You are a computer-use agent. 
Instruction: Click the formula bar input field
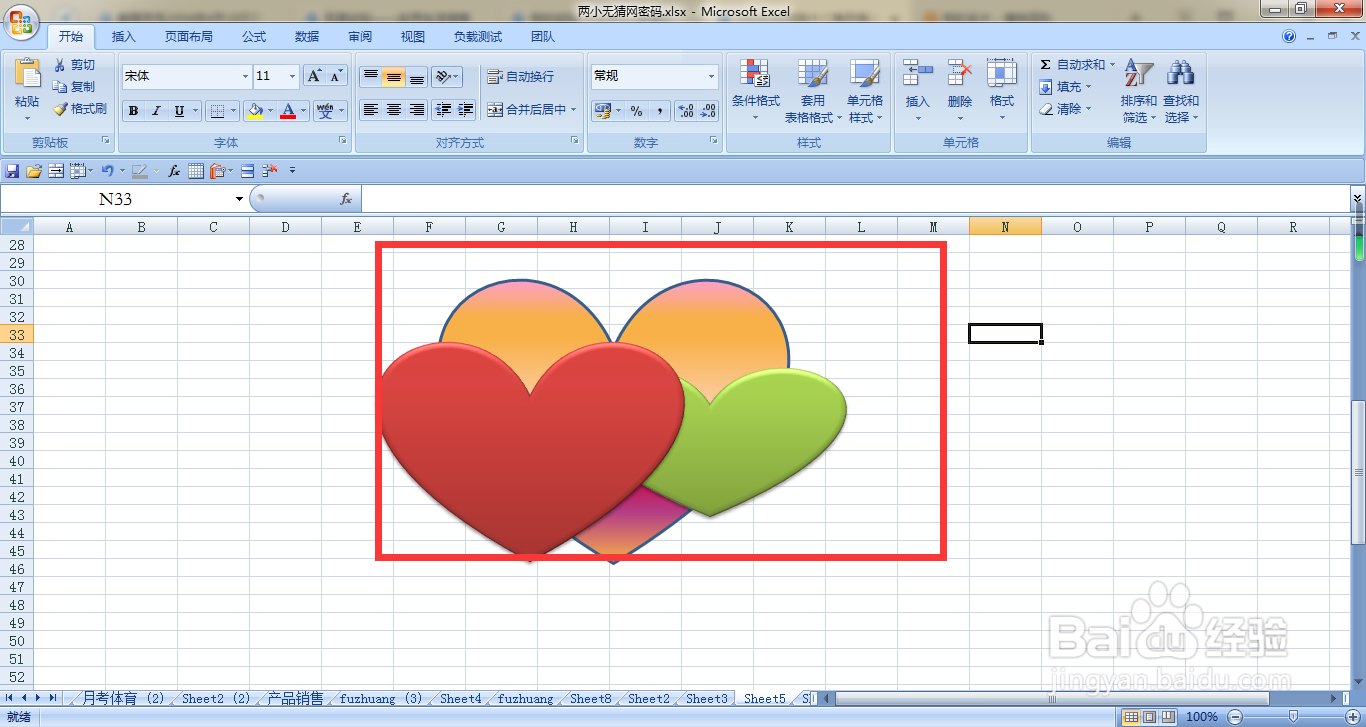(855, 199)
